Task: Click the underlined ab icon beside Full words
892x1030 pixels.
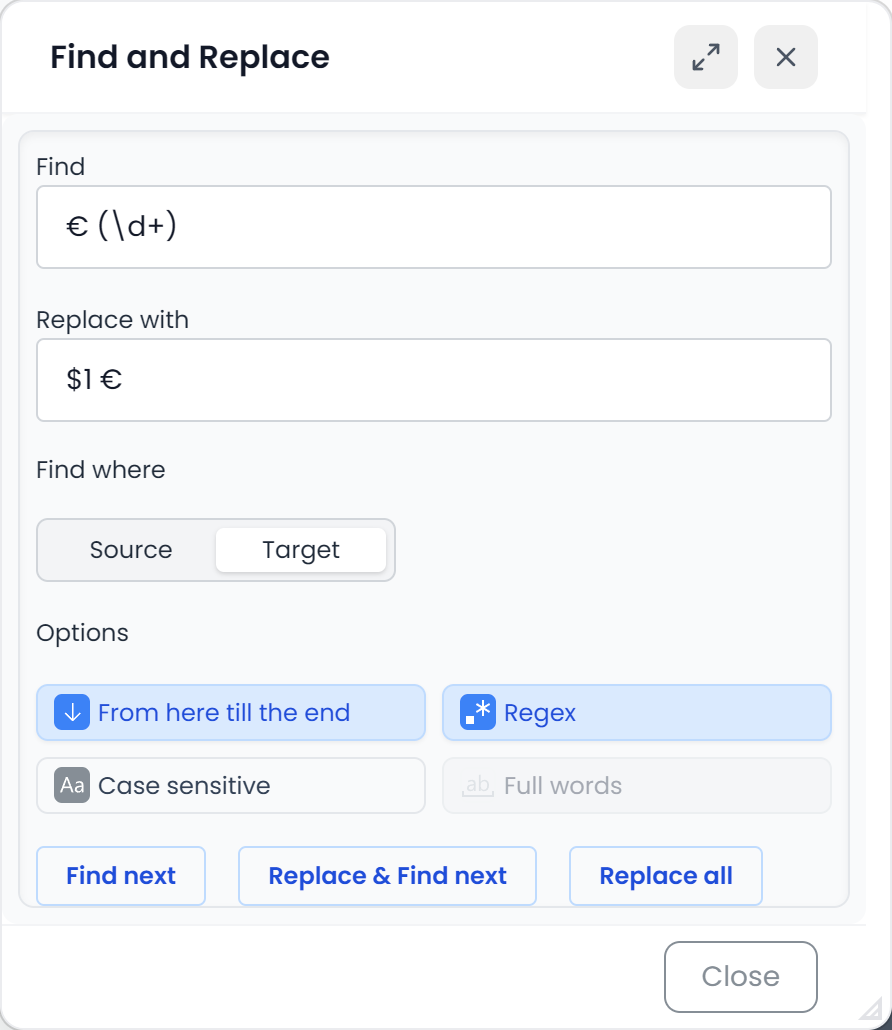Action: [477, 786]
